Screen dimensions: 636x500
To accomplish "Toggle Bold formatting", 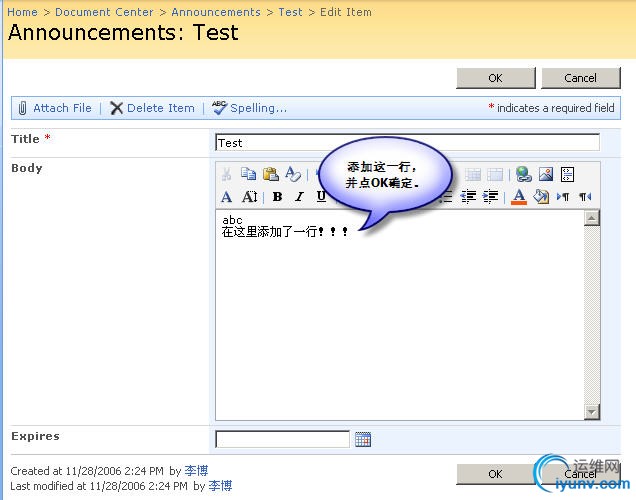I will [x=277, y=197].
